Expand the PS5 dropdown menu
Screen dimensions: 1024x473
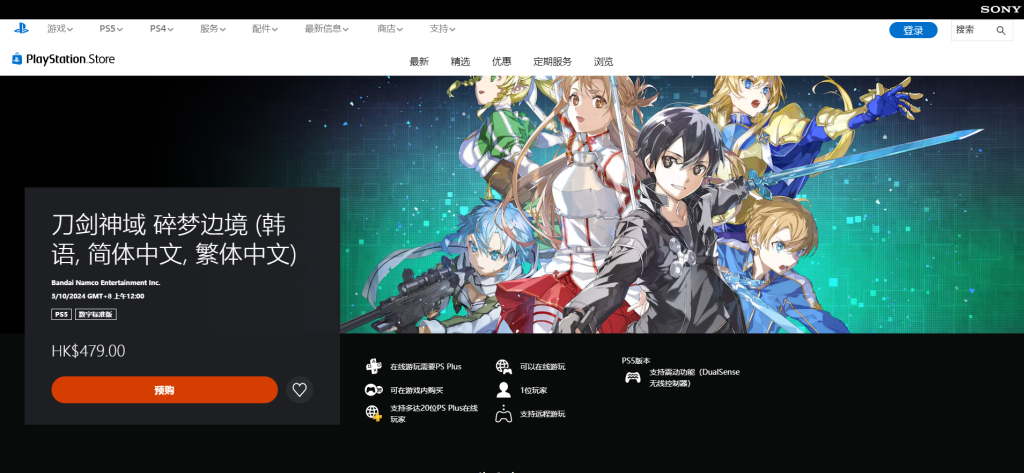pyautogui.click(x=111, y=29)
